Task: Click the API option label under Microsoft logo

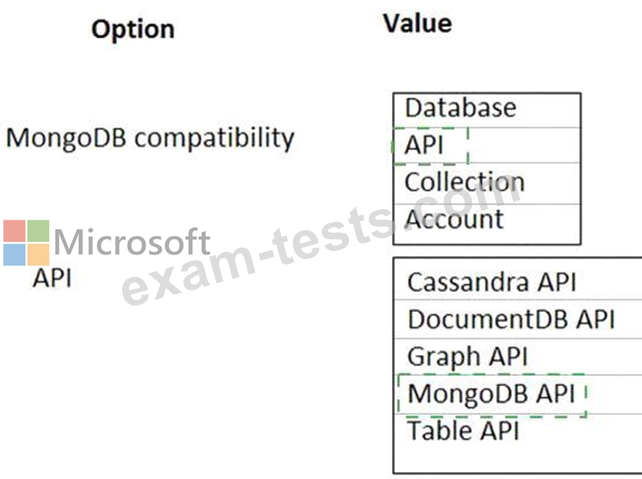Action: [52, 278]
